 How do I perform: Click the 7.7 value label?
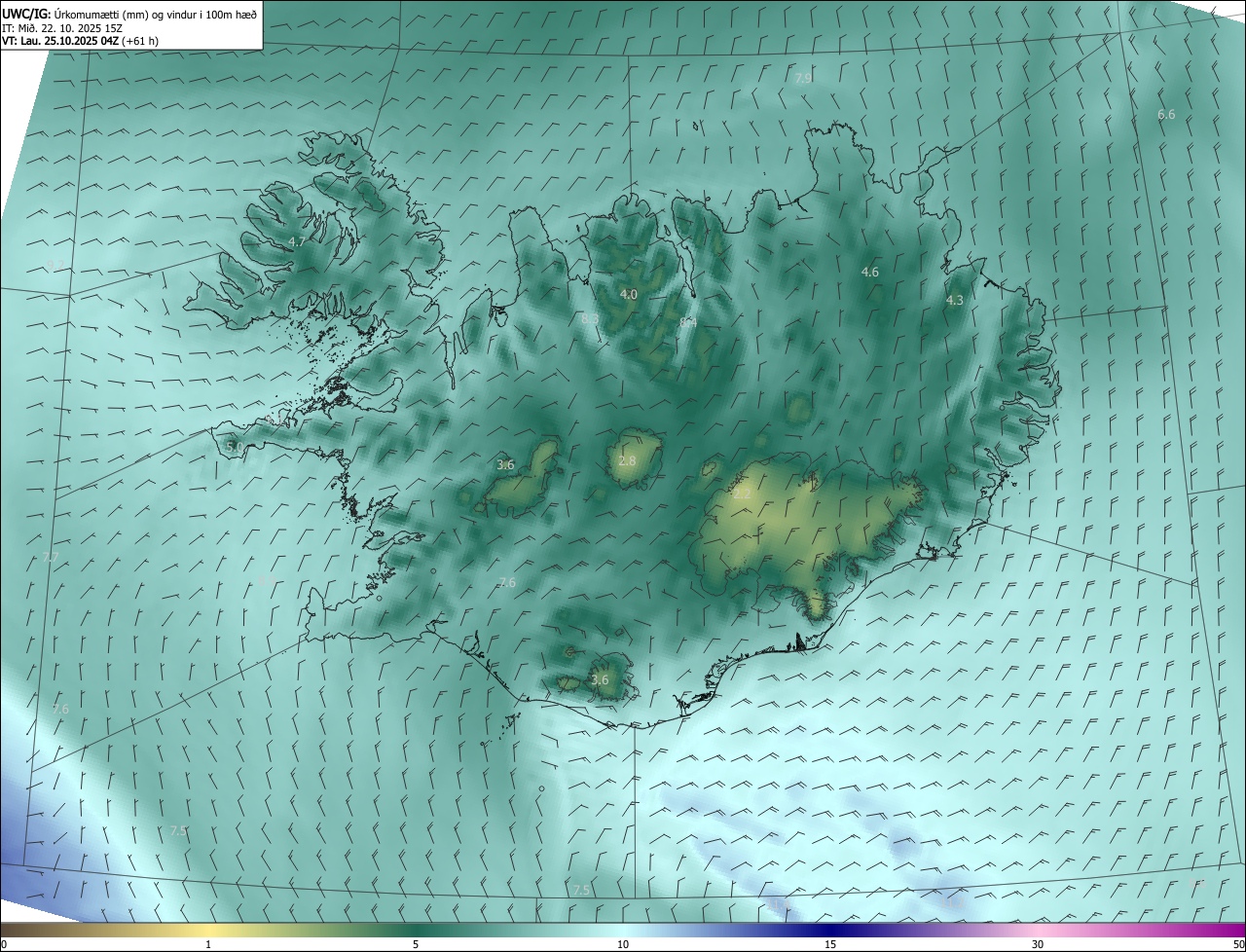click(x=51, y=558)
